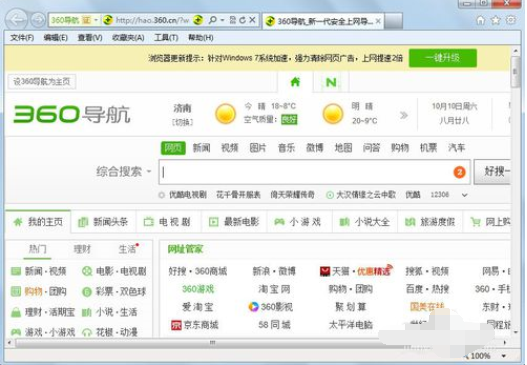Image resolution: width=527 pixels, height=365 pixels.
Task: Select the 理财 sidebar tab
Action: click(x=82, y=249)
